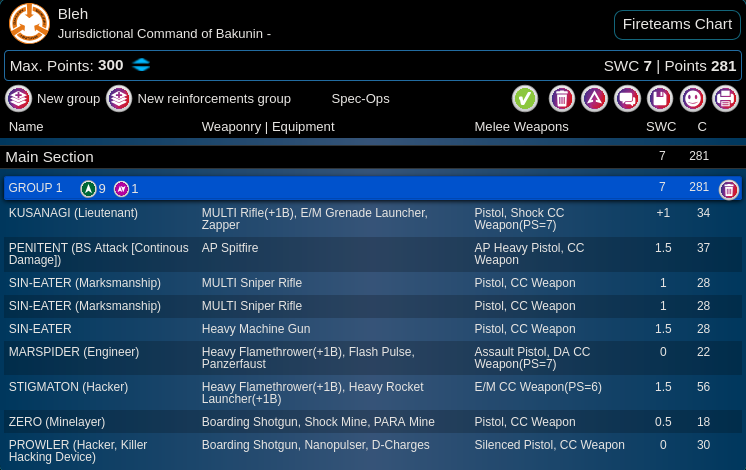Select KUSANAGI (Lieutenant) row
This screenshot has height=470, width=746.
(x=373, y=219)
